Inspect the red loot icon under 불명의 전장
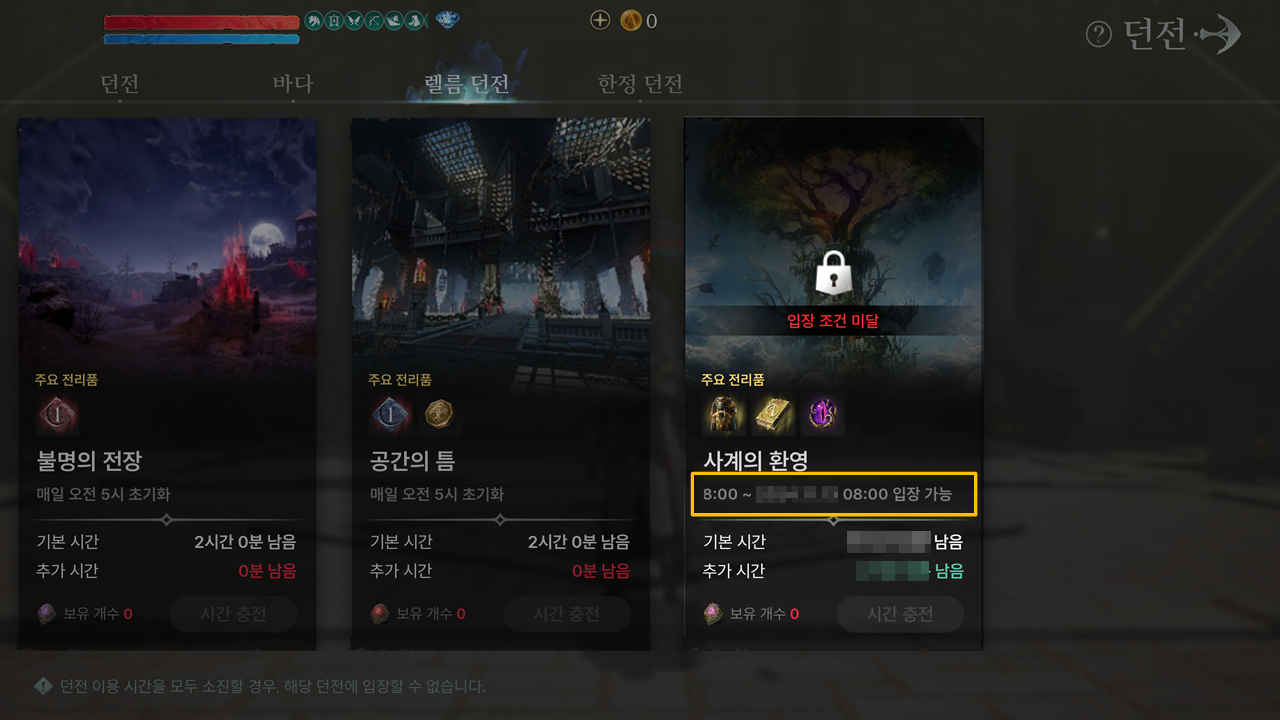Screen dimensions: 1280x720 (57, 415)
